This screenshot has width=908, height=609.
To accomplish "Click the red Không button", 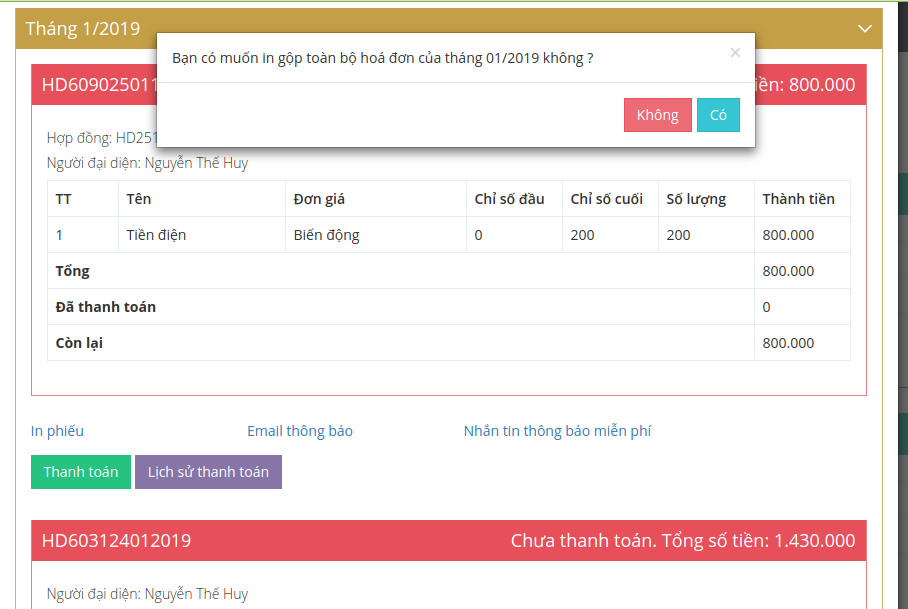I will coord(657,115).
